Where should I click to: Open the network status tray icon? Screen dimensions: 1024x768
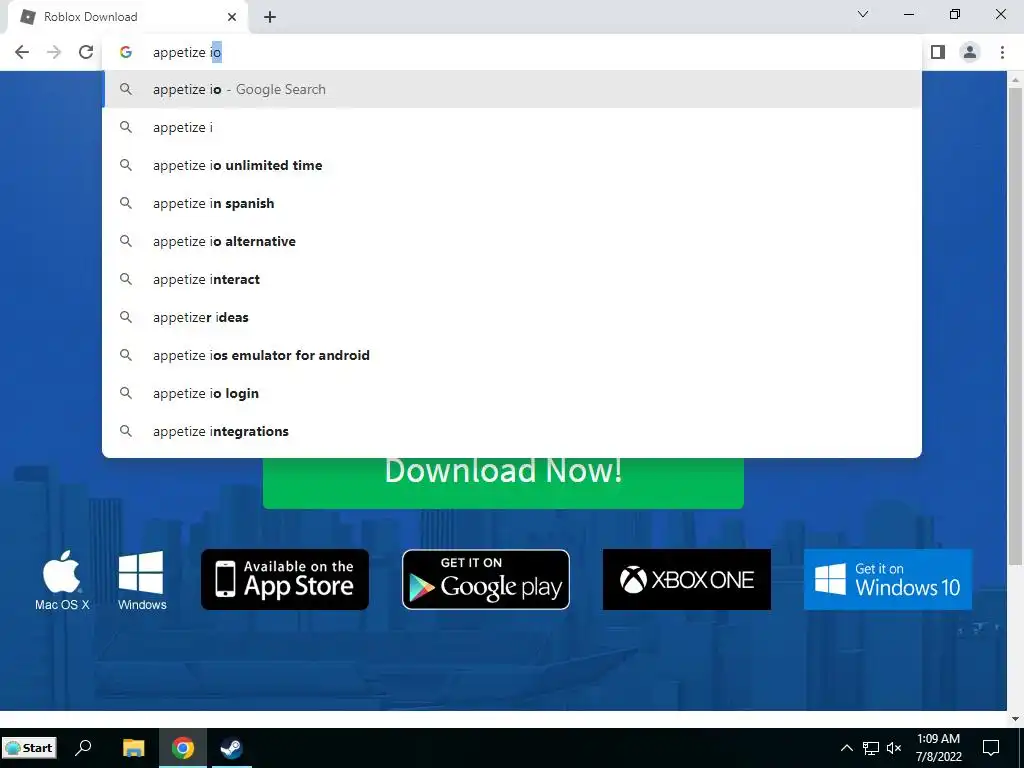click(871, 748)
